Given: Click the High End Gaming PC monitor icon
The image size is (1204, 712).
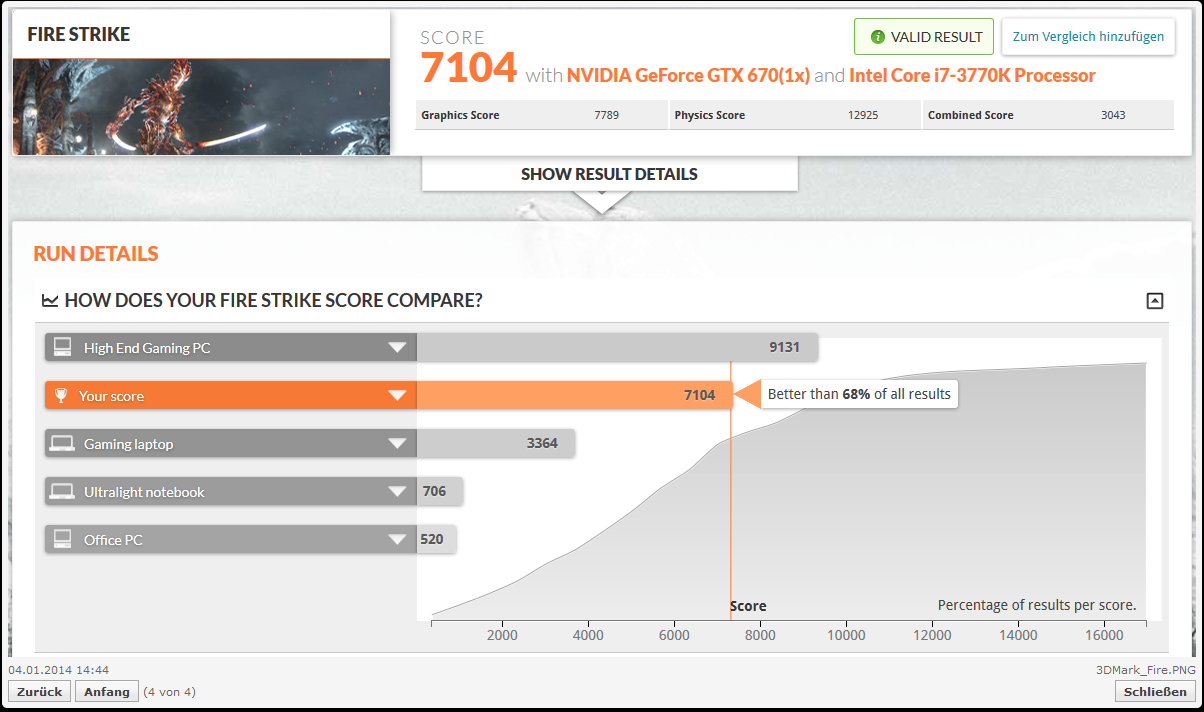Looking at the screenshot, I should pyautogui.click(x=62, y=347).
